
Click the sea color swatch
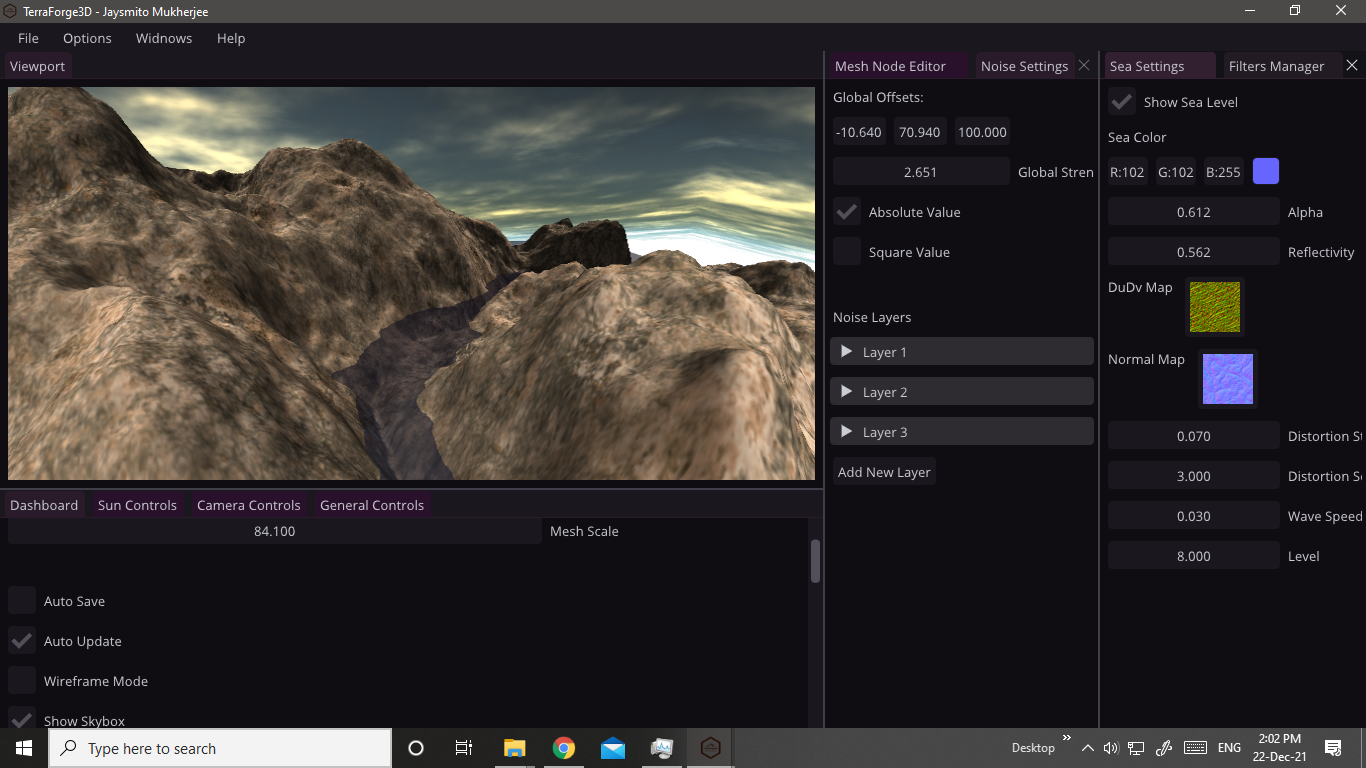coord(1266,171)
